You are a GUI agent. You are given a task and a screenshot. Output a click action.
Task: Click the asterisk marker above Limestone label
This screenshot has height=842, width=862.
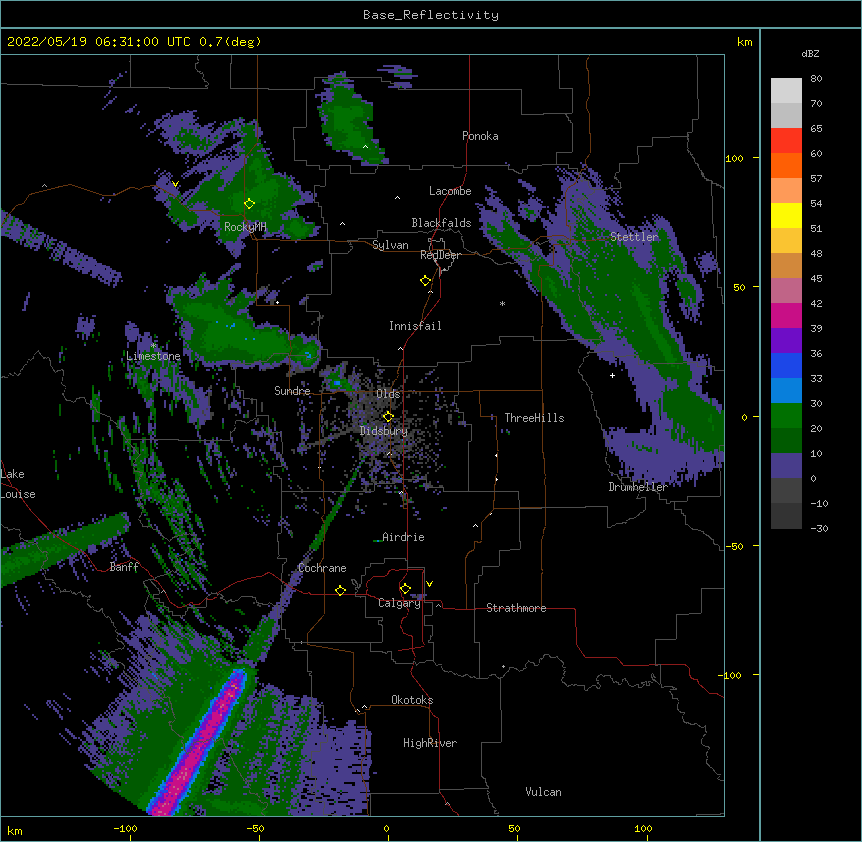pyautogui.click(x=153, y=346)
